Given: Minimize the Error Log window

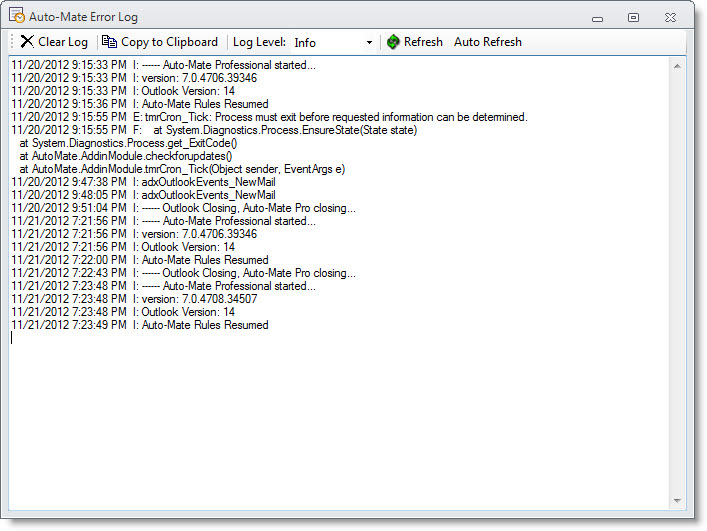Looking at the screenshot, I should pos(597,17).
